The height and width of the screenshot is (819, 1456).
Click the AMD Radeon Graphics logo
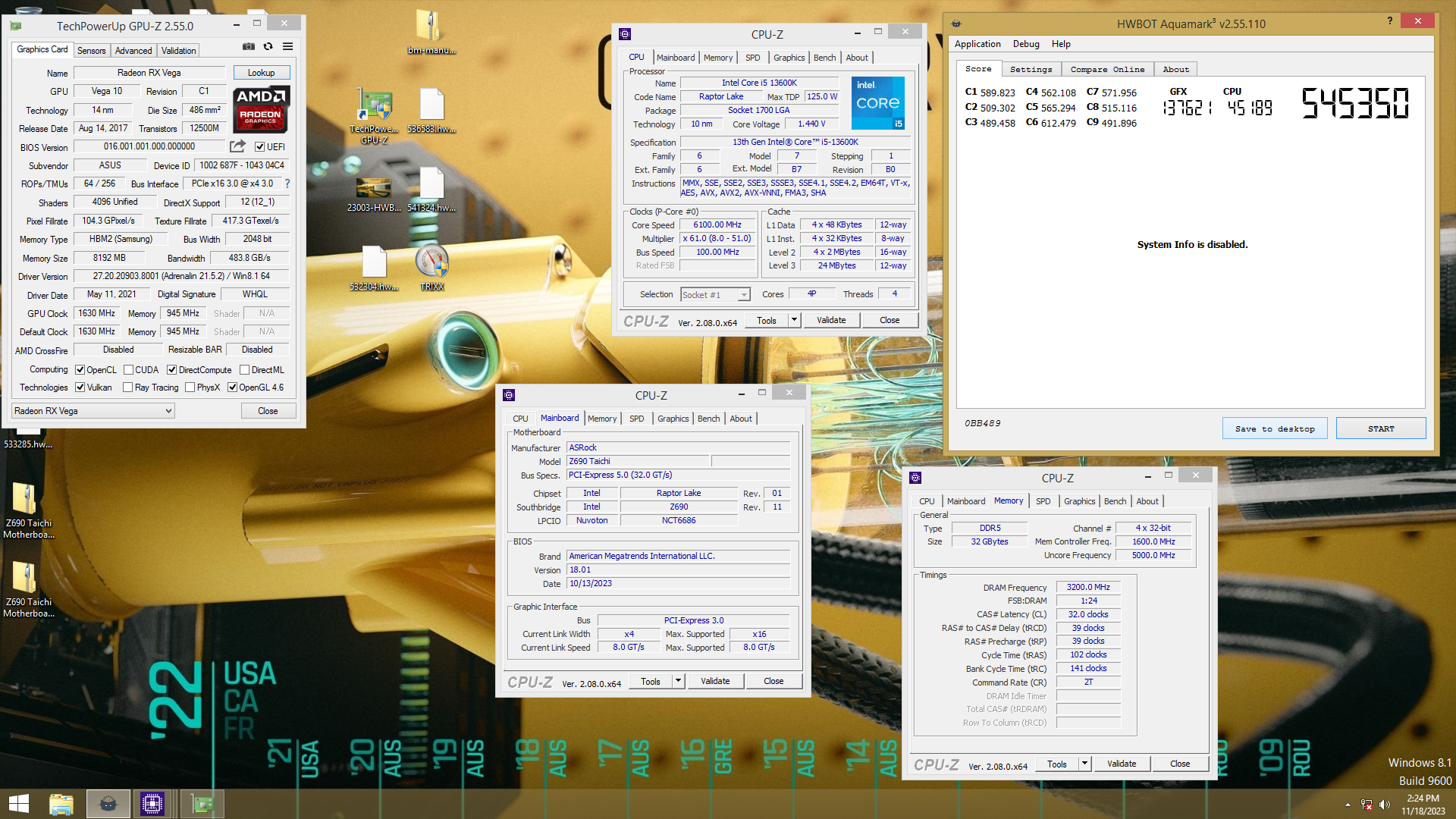pyautogui.click(x=261, y=109)
